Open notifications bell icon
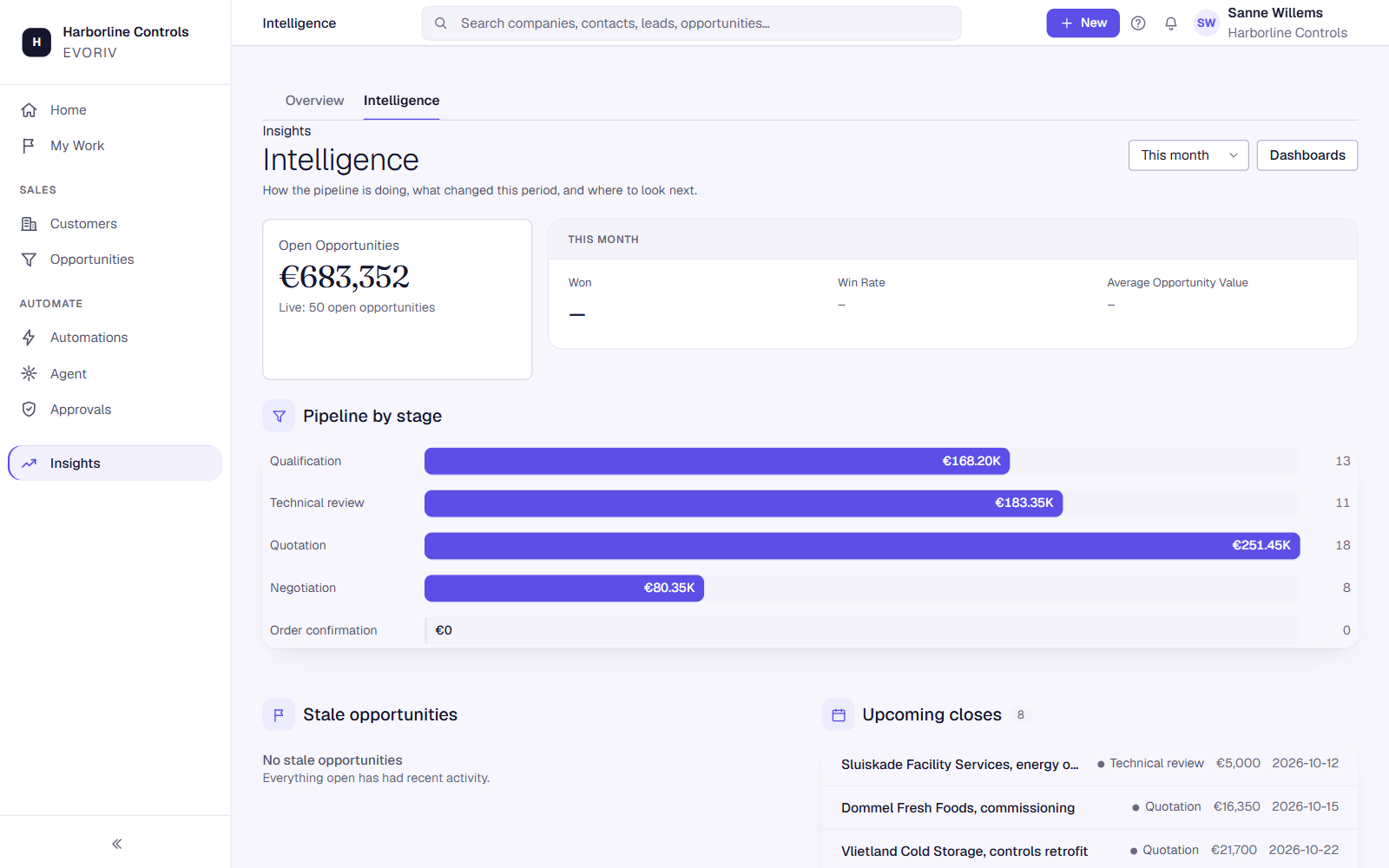Screen dimensions: 1389x868 pyautogui.click(x=1171, y=23)
